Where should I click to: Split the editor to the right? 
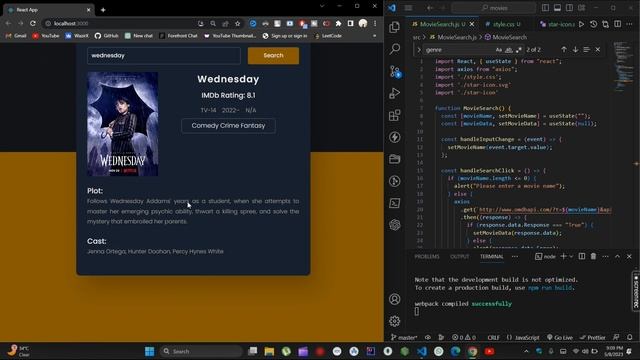click(x=618, y=24)
